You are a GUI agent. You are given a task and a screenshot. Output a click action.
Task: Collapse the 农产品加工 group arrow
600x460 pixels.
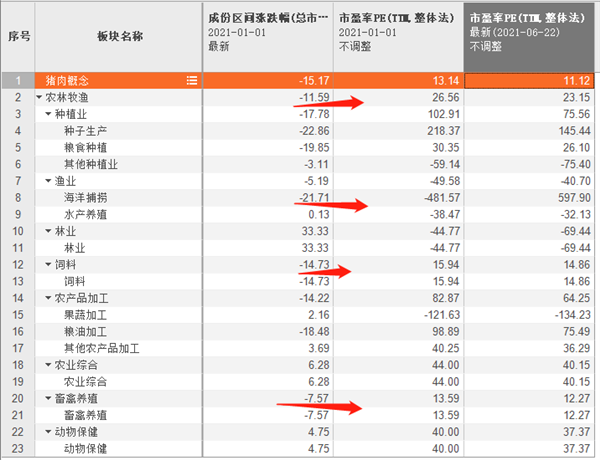tap(47, 298)
